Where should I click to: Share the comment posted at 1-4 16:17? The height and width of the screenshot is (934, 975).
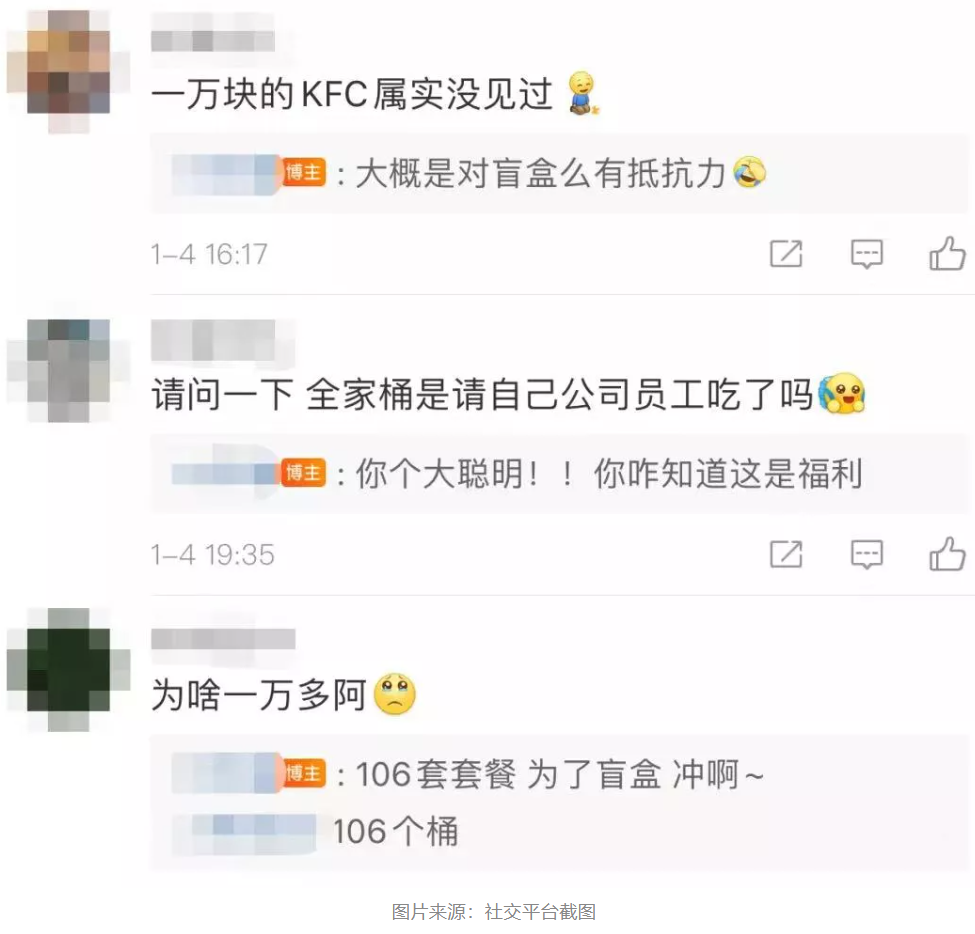click(x=786, y=254)
